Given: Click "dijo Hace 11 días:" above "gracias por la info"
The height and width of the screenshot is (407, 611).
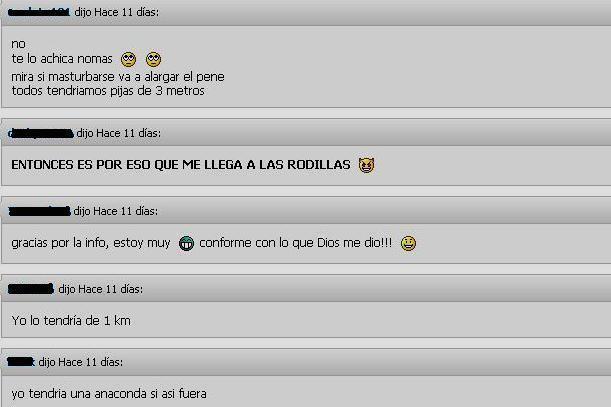Looking at the screenshot, I should [x=116, y=211].
